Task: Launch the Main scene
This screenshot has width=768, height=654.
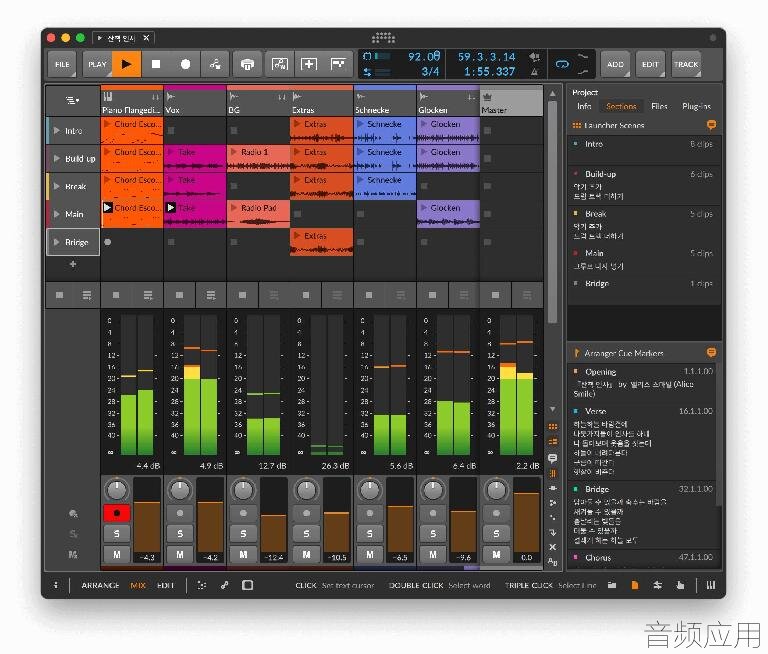Action: point(57,214)
